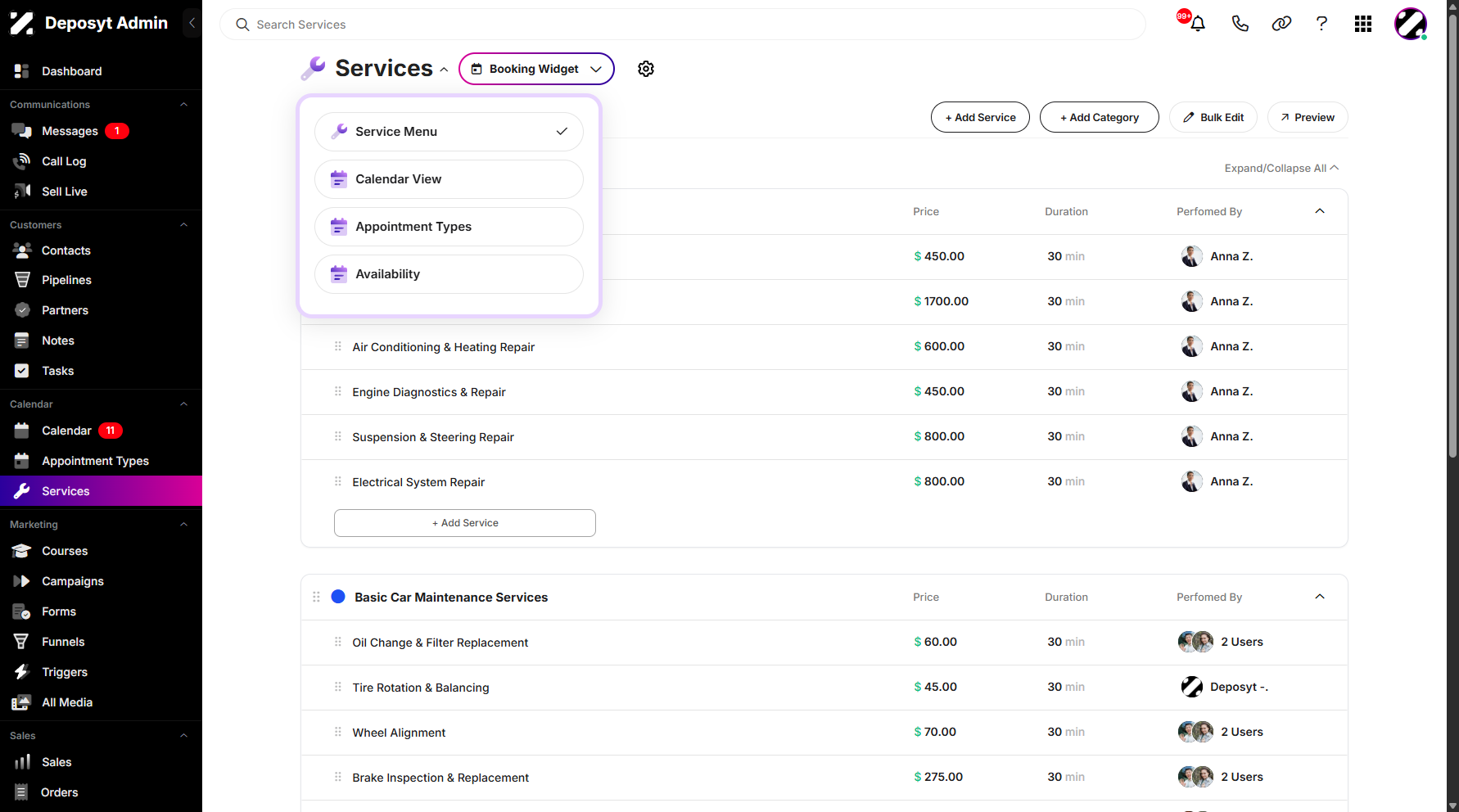
Task: Click the link chain icon in header
Action: [1281, 24]
